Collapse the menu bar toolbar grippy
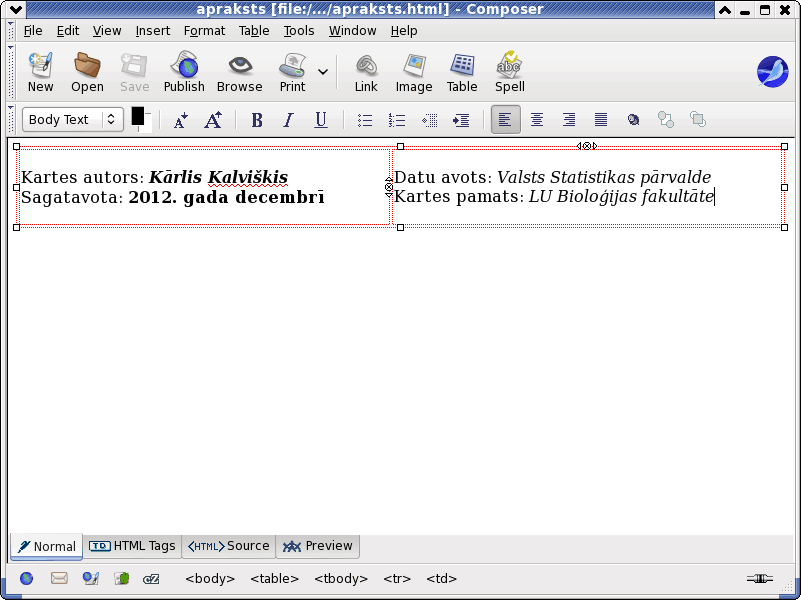This screenshot has width=801, height=600. coord(11,31)
